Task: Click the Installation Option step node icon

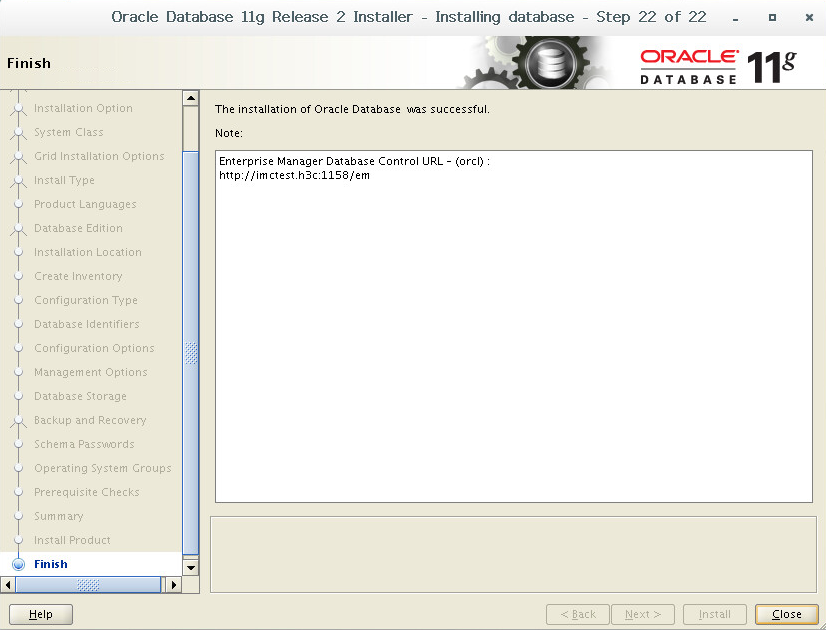Action: pyautogui.click(x=18, y=109)
